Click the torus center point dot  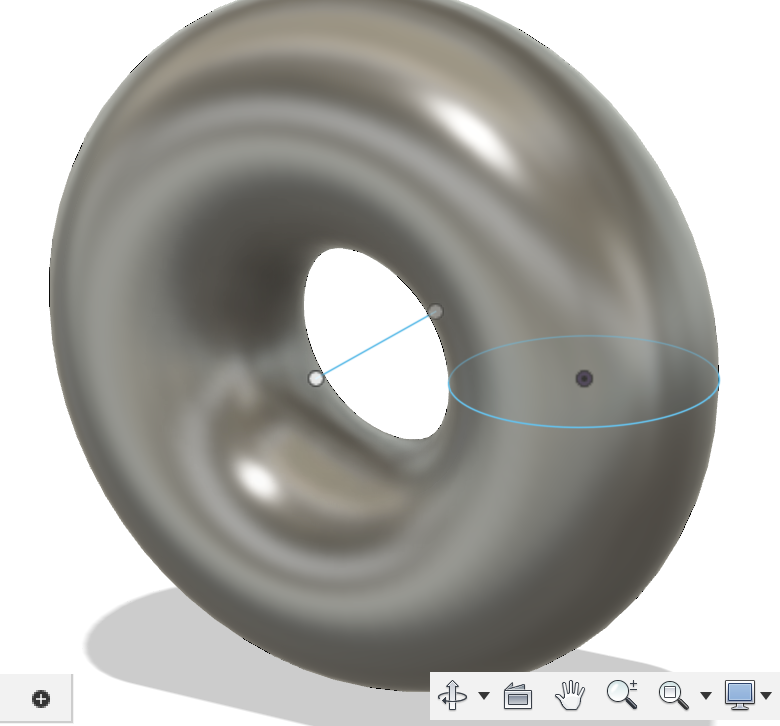584,379
